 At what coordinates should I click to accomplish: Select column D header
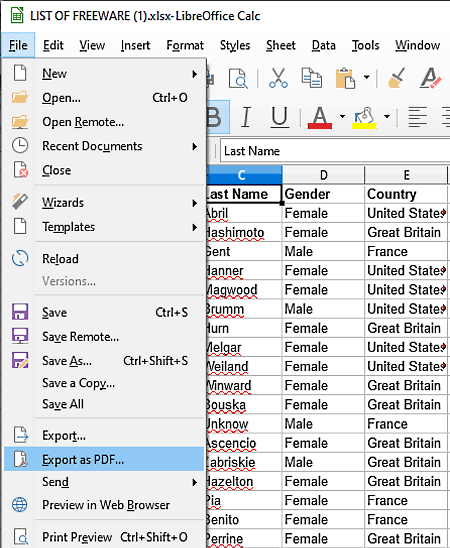(x=324, y=175)
